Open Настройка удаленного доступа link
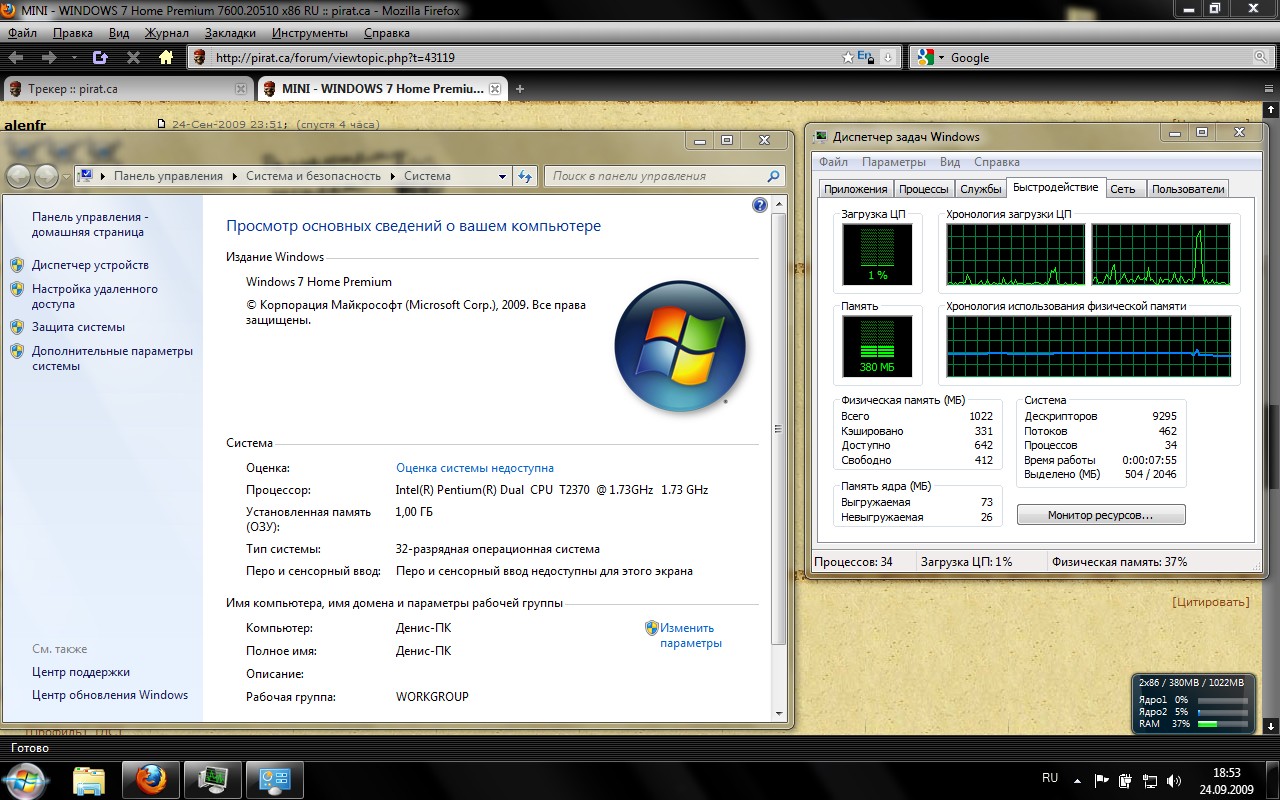 (95, 296)
